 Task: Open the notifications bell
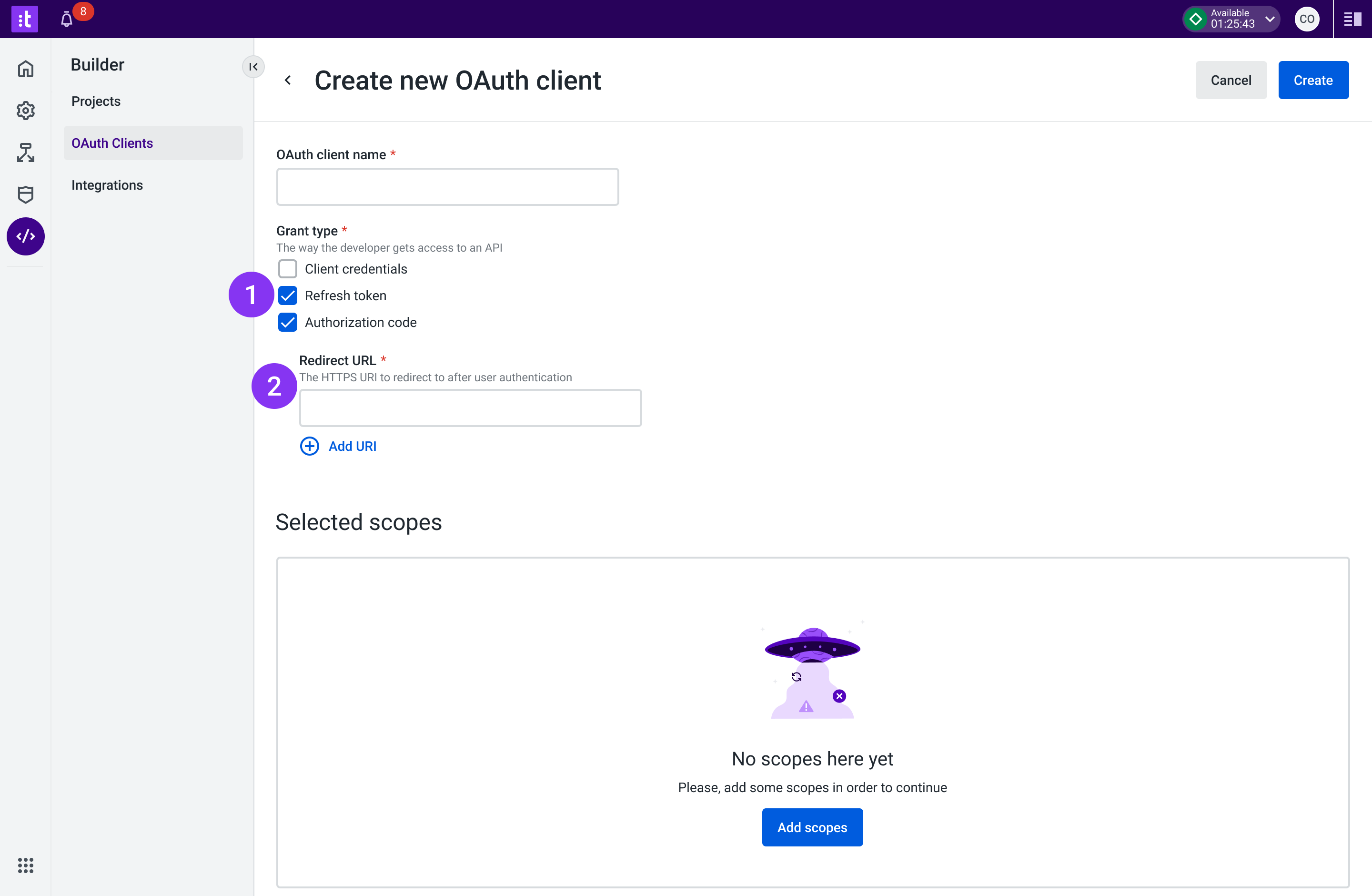point(67,20)
